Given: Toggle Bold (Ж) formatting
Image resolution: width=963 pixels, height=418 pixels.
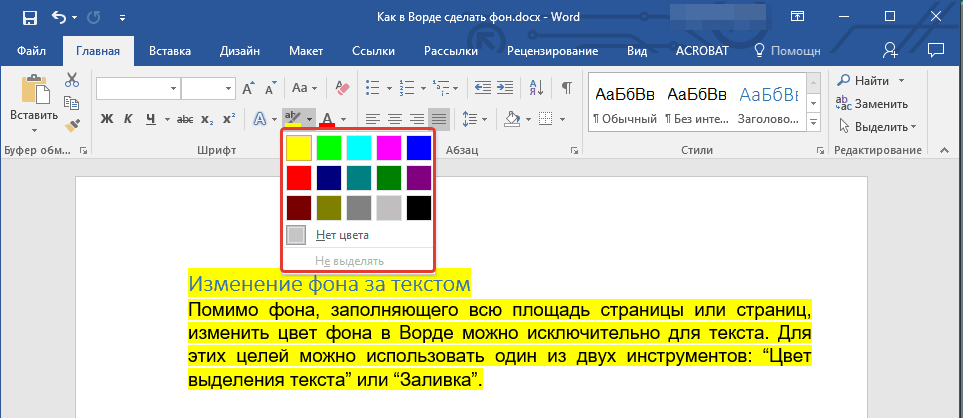Looking at the screenshot, I should [107, 119].
